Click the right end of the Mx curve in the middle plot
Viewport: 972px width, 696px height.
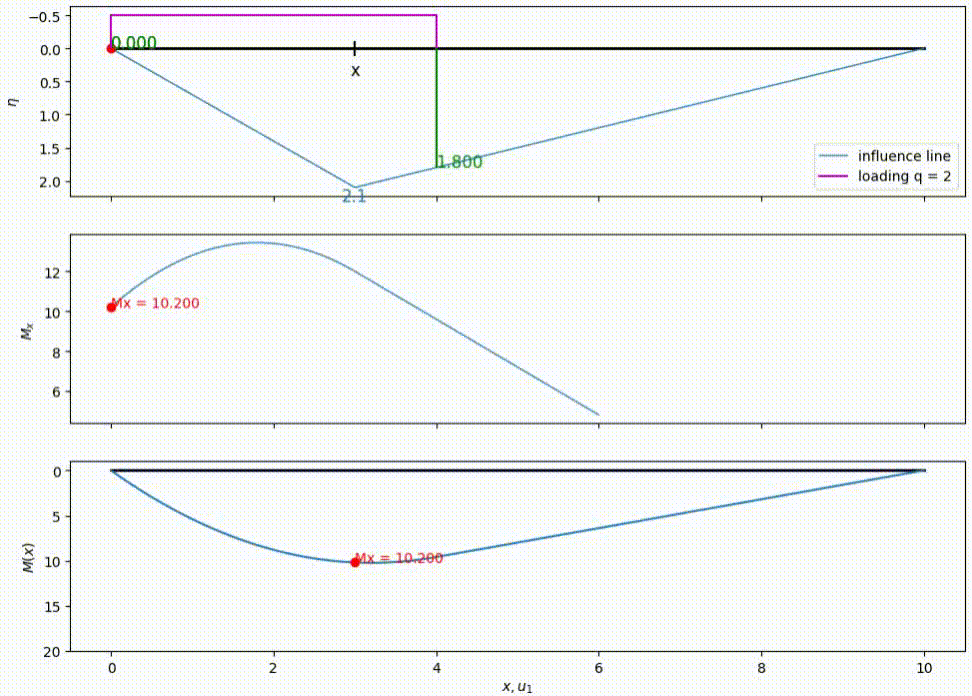pos(598,414)
